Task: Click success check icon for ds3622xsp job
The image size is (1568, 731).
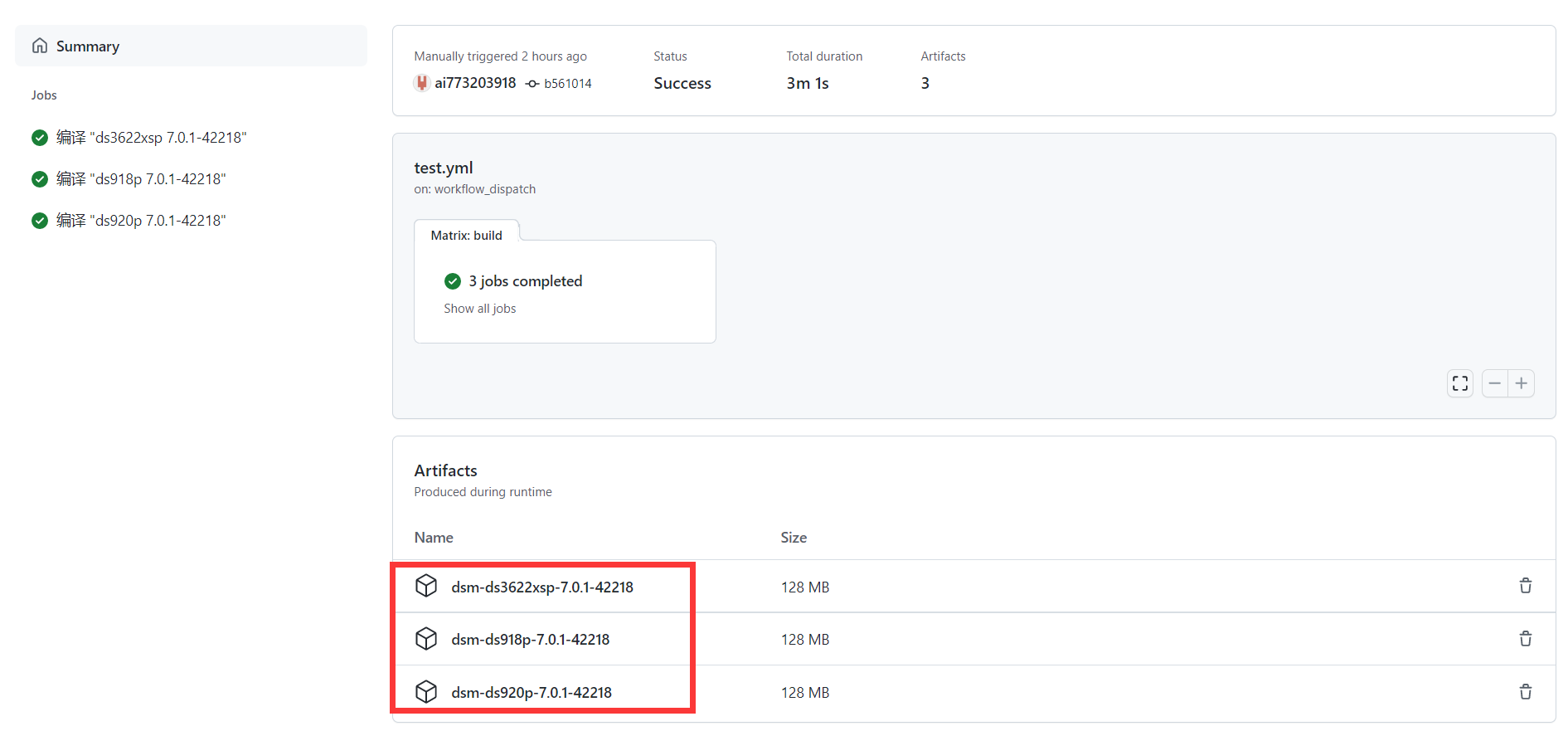Action: pyautogui.click(x=40, y=138)
